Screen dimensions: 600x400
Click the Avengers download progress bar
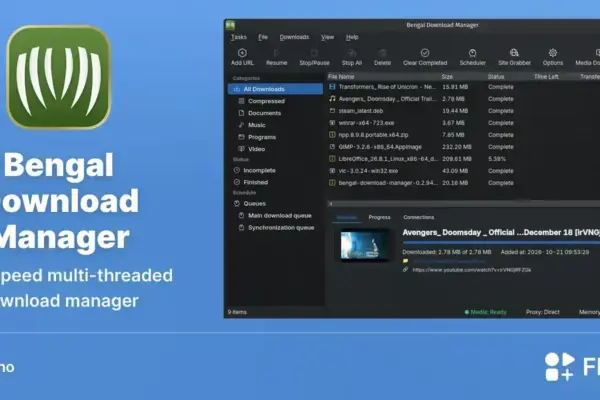tap(501, 242)
